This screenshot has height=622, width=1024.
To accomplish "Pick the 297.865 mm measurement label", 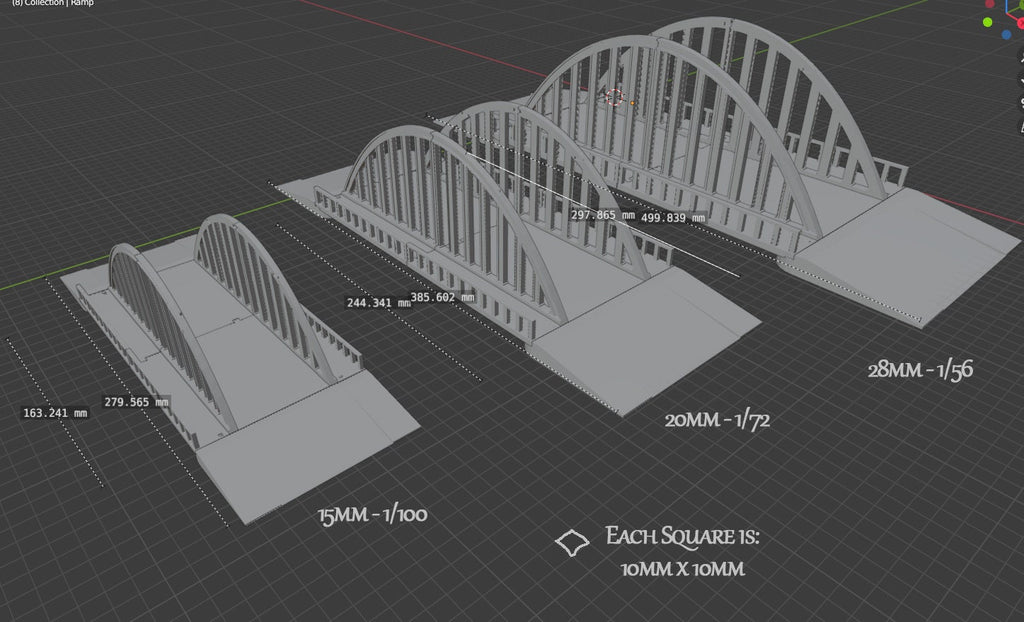I will pyautogui.click(x=602, y=214).
